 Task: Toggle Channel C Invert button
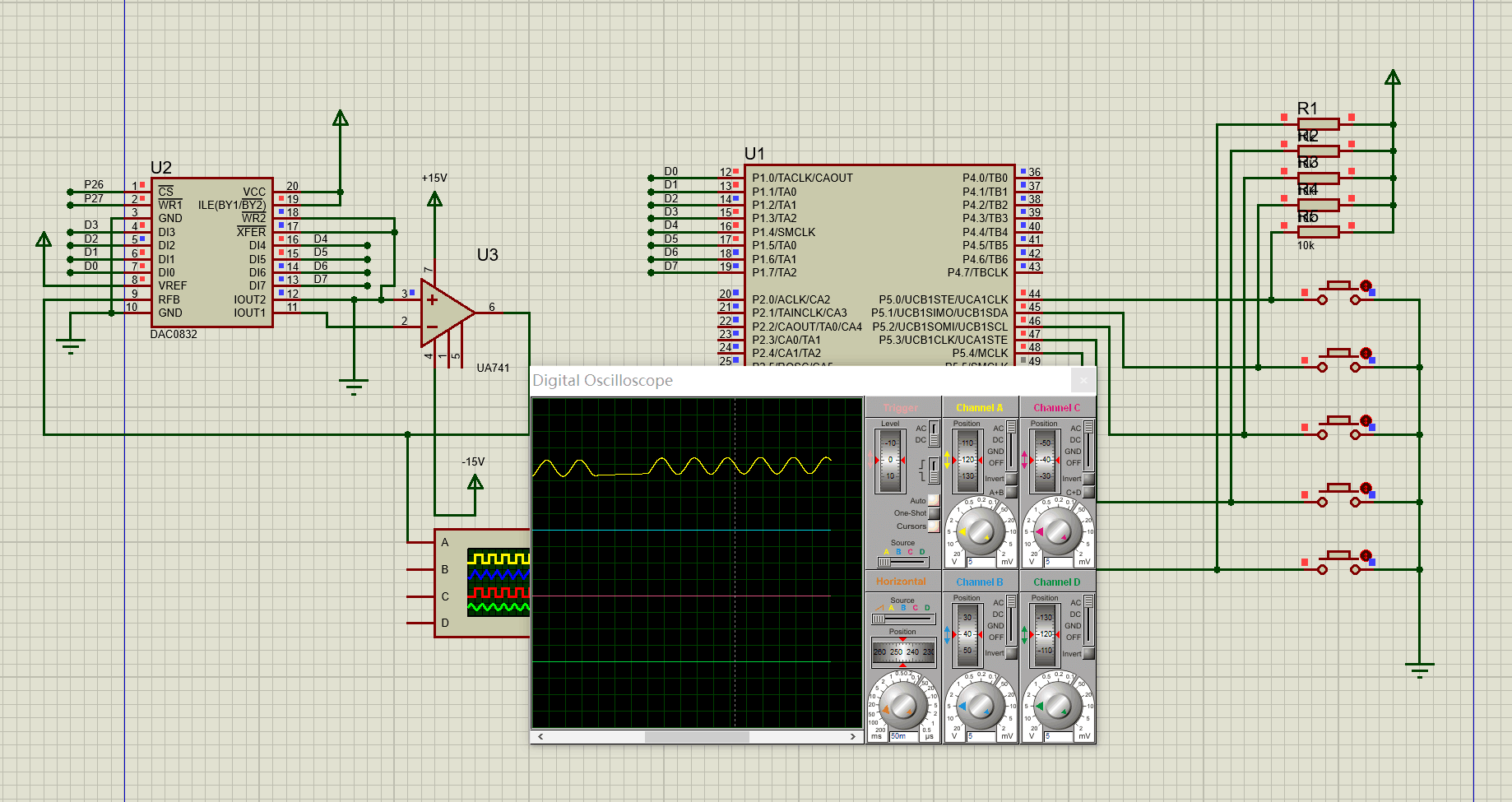[x=1088, y=479]
